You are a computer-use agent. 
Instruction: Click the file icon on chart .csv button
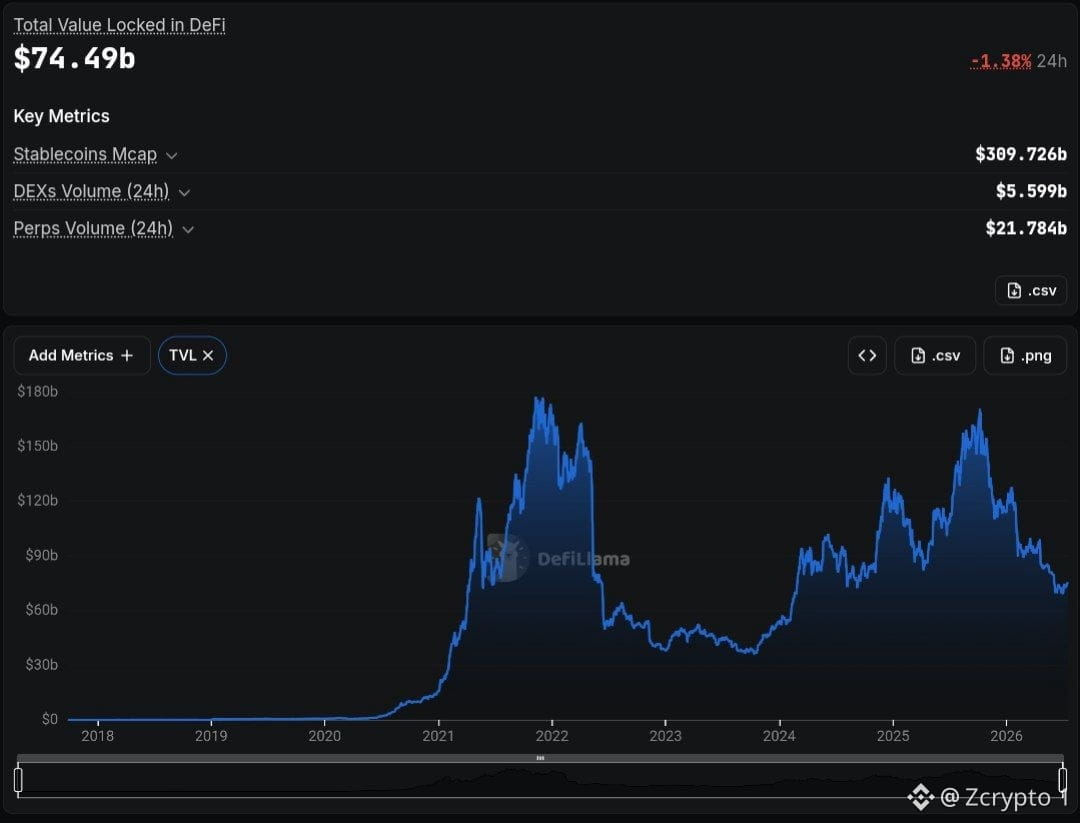point(918,355)
